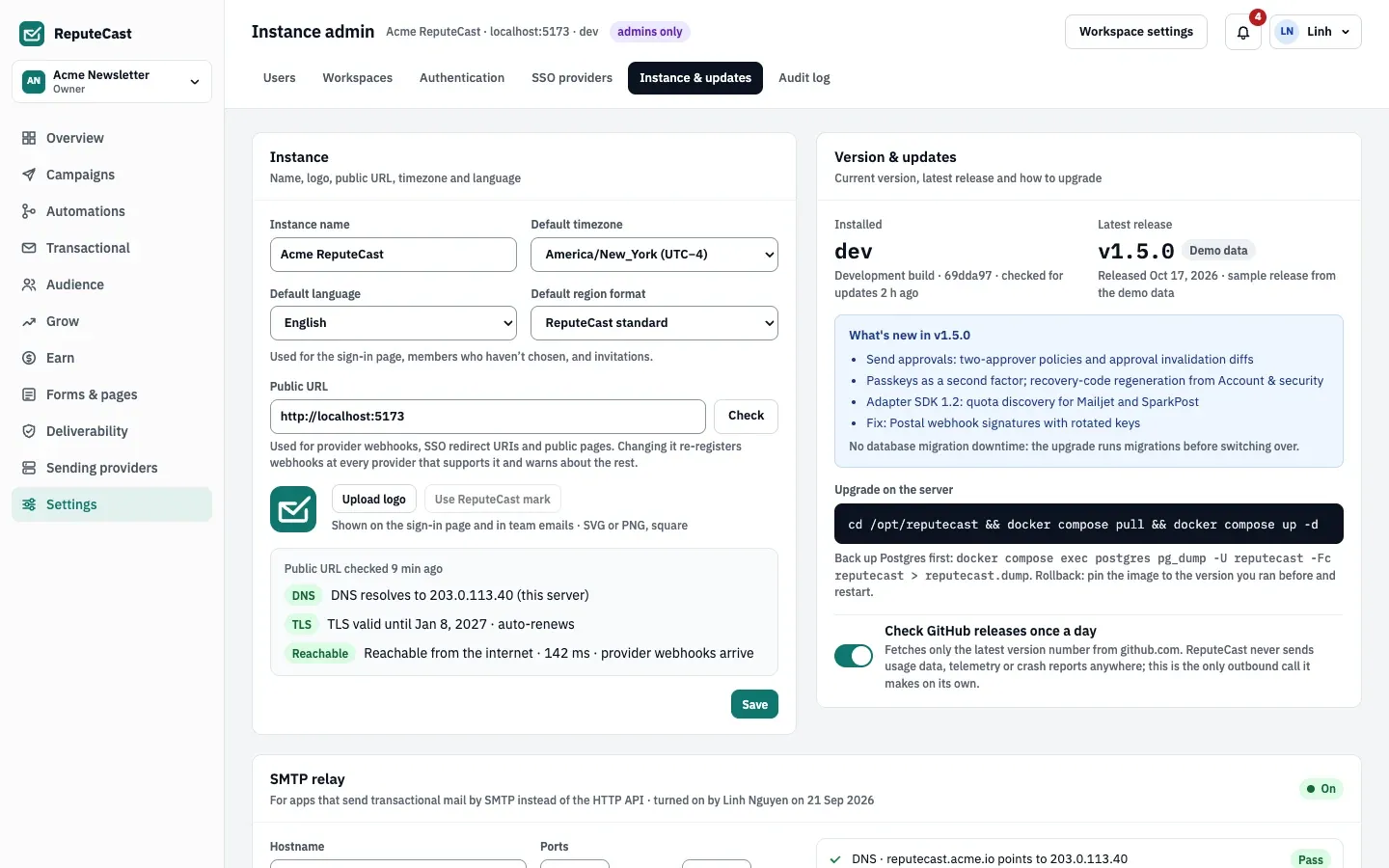Click the Check public URL button
The width and height of the screenshot is (1389, 868).
pyautogui.click(x=746, y=416)
